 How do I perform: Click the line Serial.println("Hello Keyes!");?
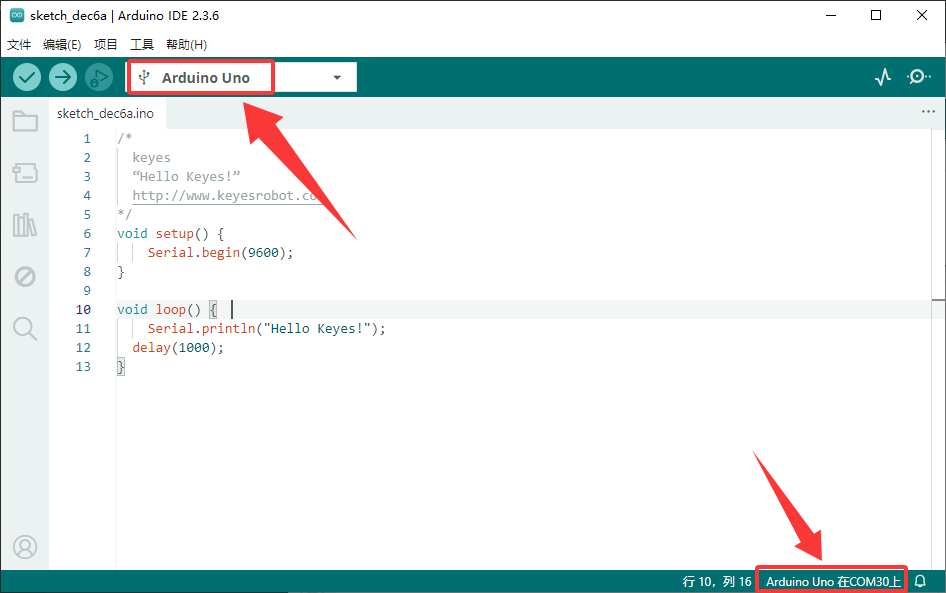[267, 329]
